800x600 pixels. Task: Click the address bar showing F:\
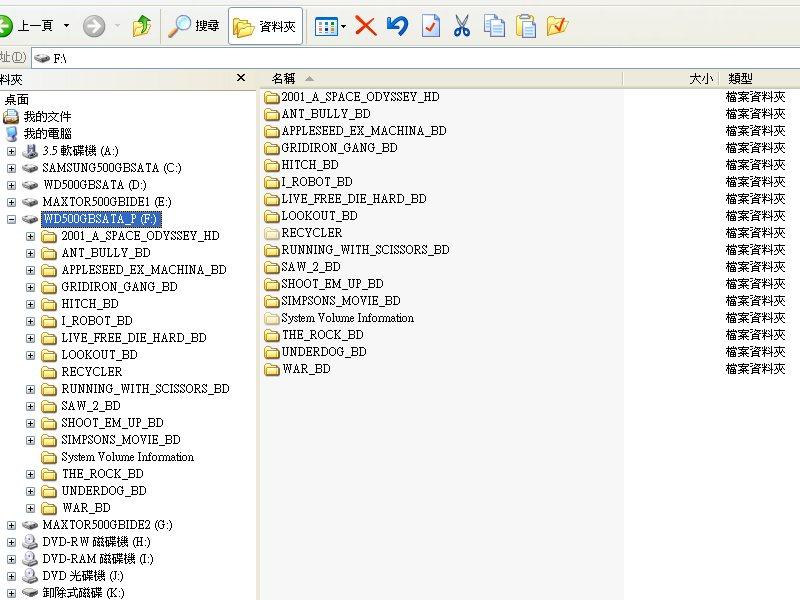tap(415, 58)
